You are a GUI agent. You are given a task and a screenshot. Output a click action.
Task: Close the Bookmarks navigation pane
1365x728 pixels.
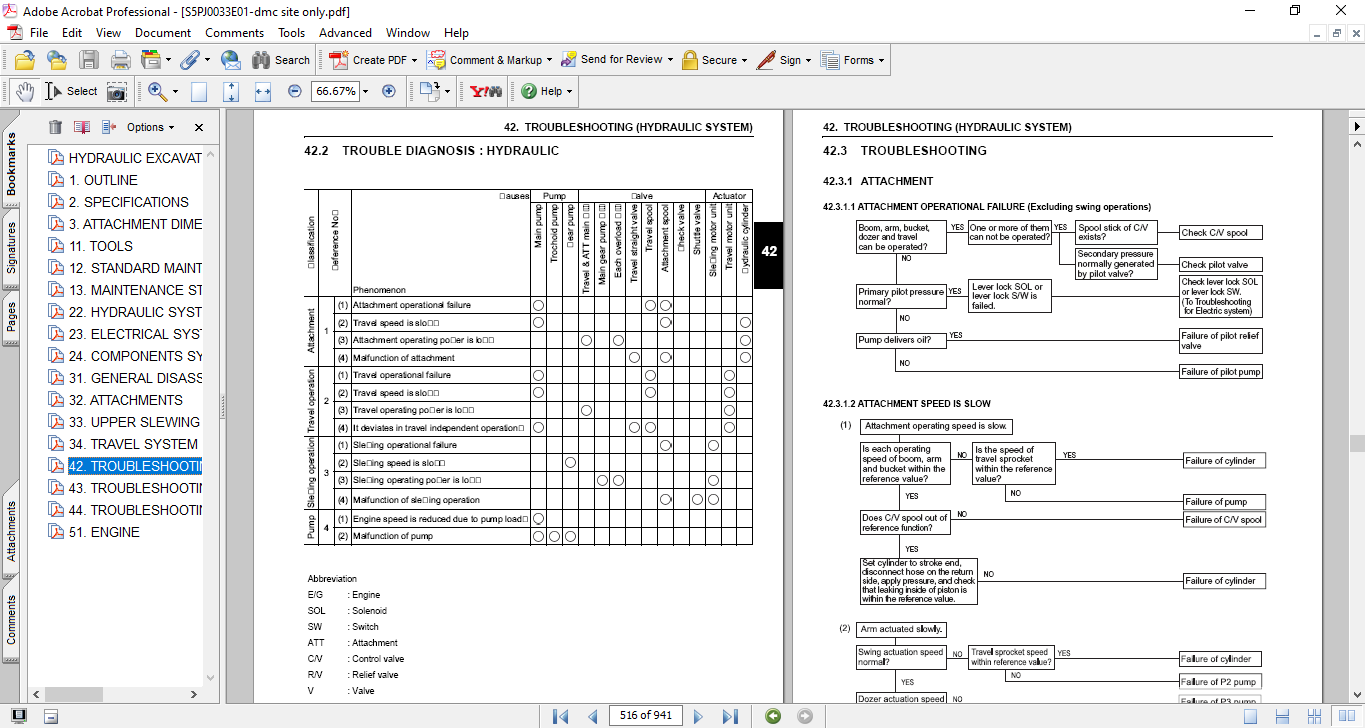pyautogui.click(x=198, y=127)
